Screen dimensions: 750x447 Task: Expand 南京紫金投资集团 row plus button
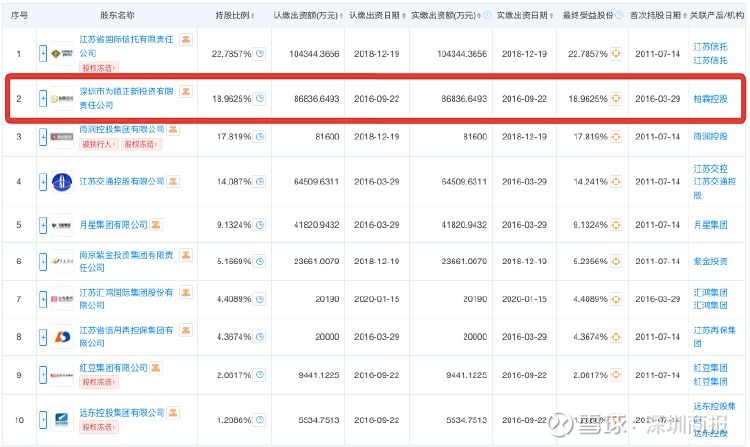tap(43, 262)
